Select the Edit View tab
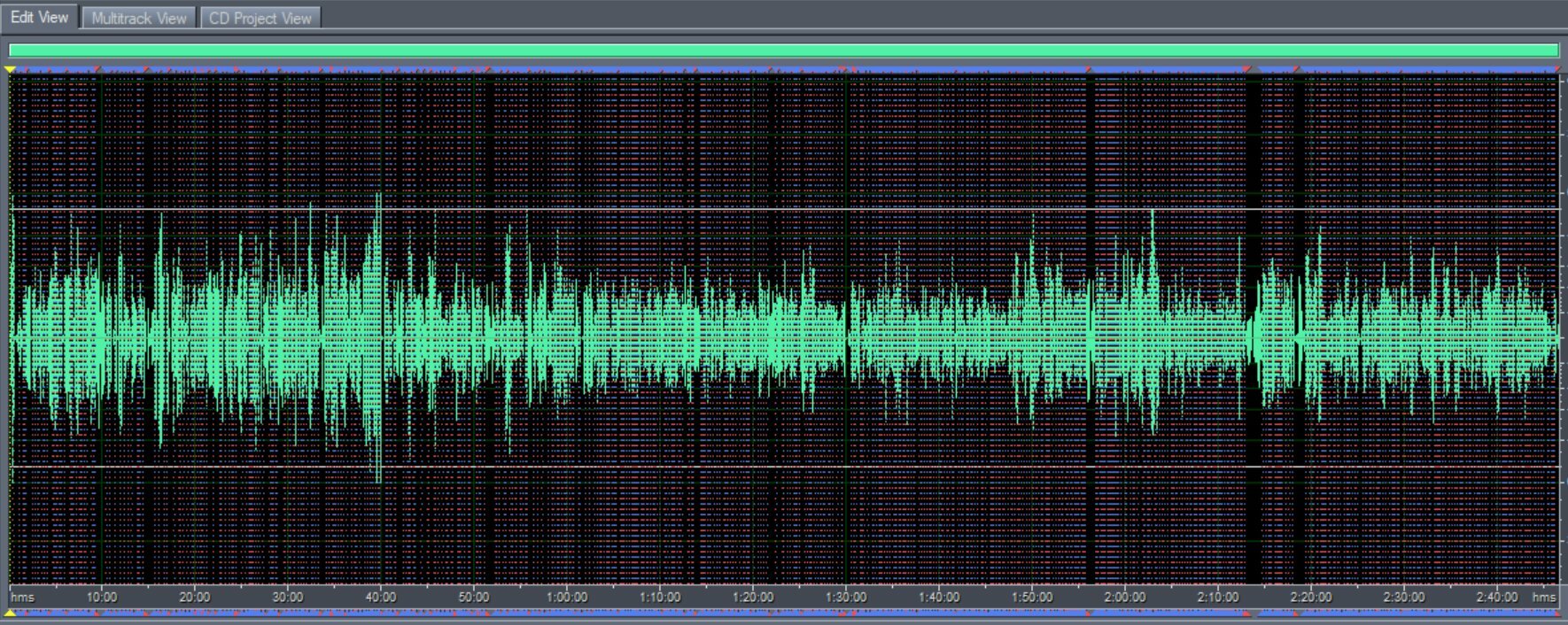Viewport: 1568px width, 625px height. (x=40, y=17)
